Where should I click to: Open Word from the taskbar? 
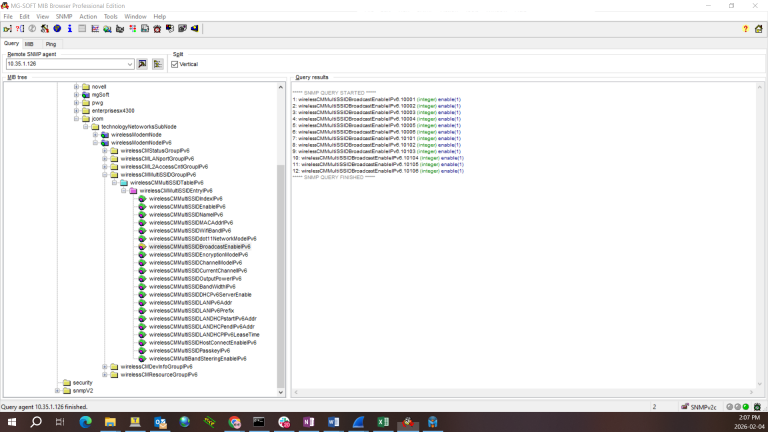click(334, 422)
